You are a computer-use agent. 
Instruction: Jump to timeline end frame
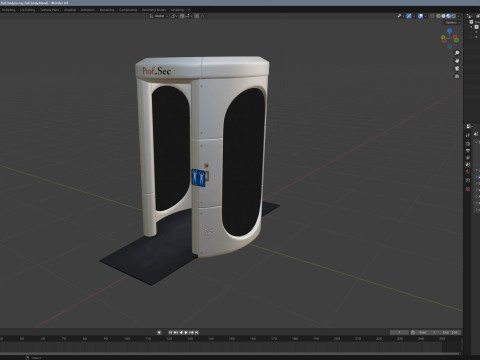pyautogui.click(x=197, y=332)
